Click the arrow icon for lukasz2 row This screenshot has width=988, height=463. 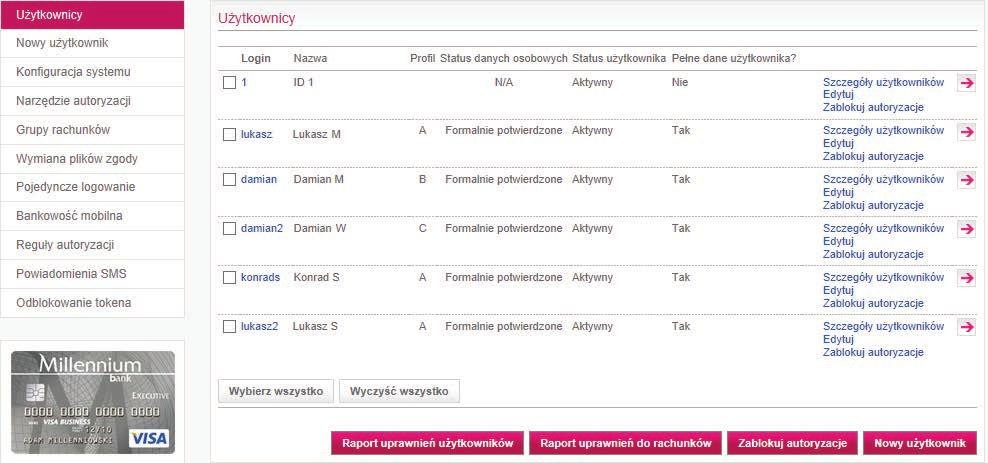(966, 327)
